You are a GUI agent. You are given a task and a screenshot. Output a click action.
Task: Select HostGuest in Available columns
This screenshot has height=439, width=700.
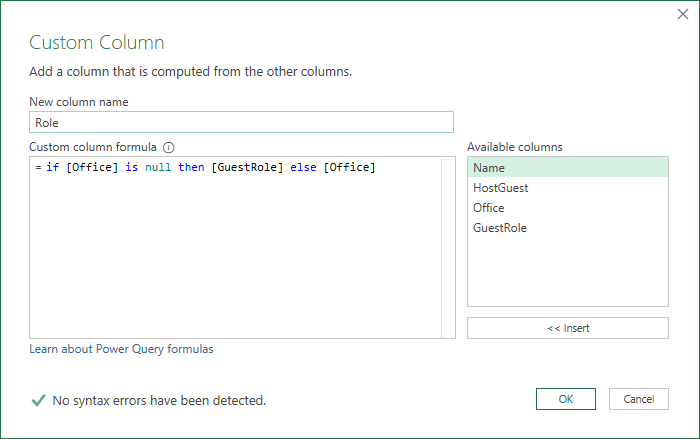click(568, 188)
